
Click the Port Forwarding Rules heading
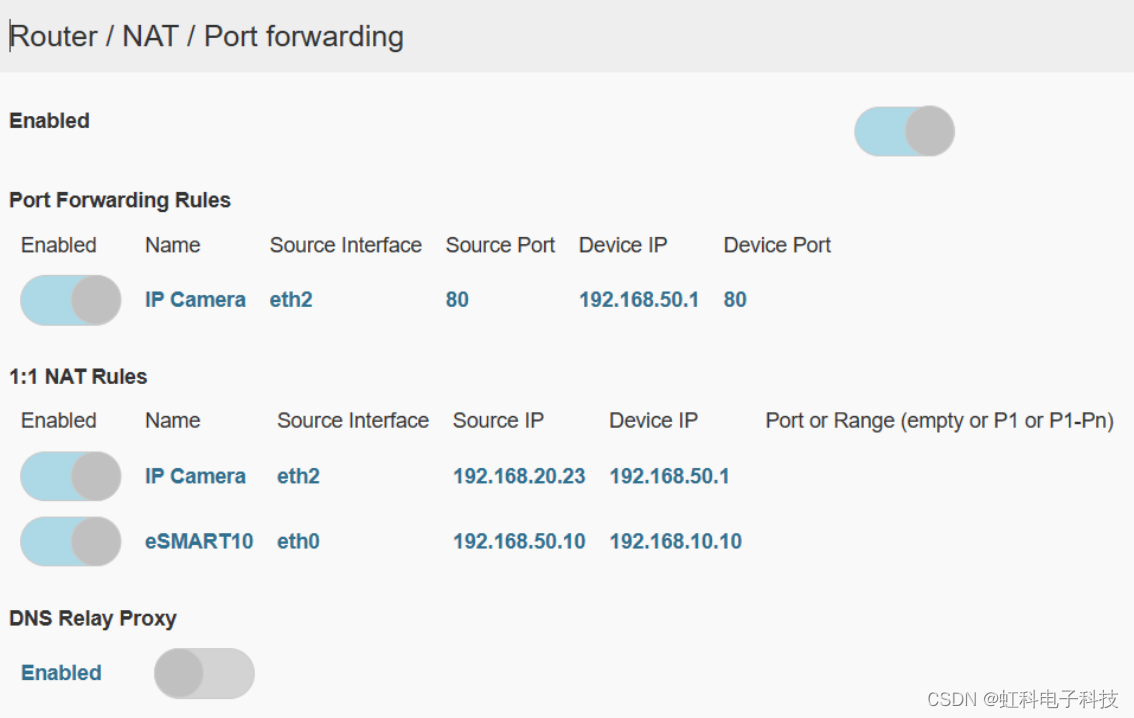point(119,200)
